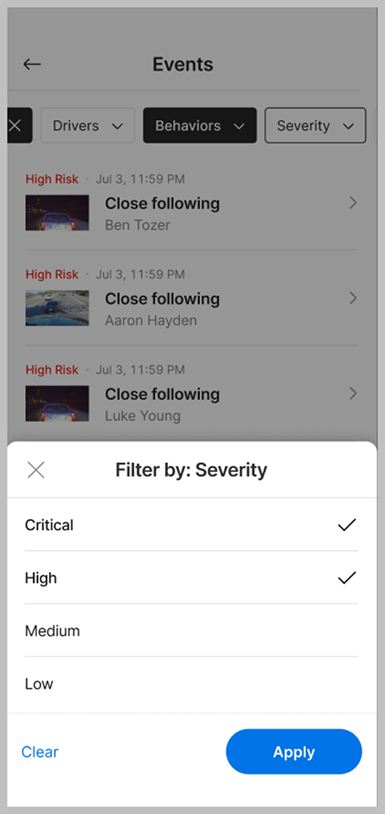385x814 pixels.
Task: Open Luke Young close following thumbnail
Action: coord(57,403)
